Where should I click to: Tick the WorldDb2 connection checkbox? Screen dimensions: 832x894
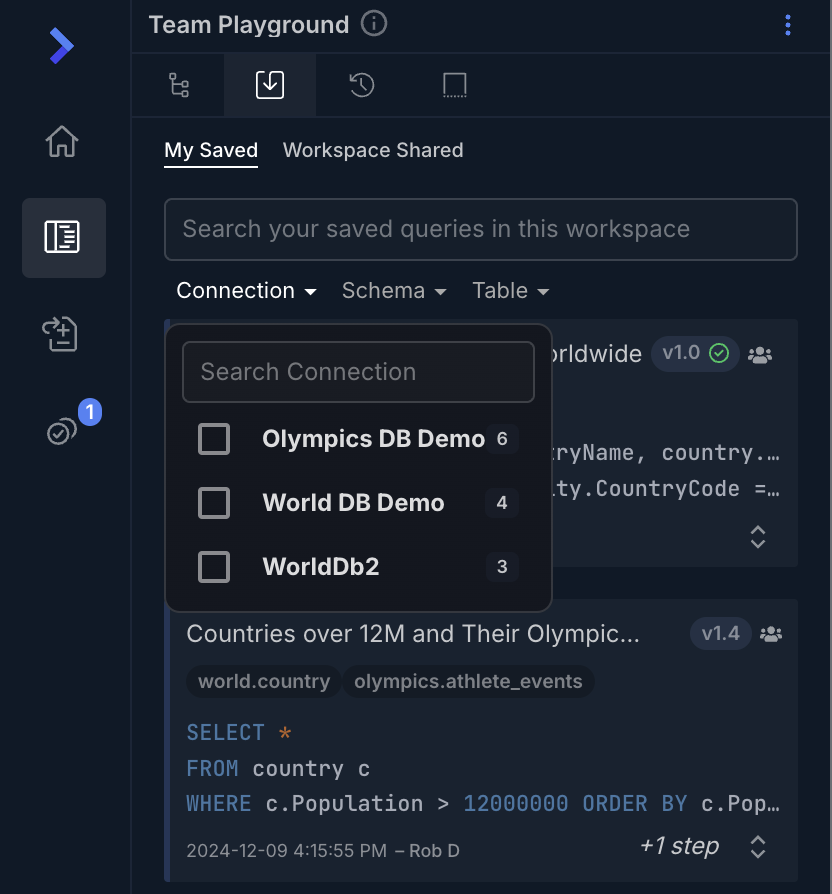pyautogui.click(x=214, y=567)
